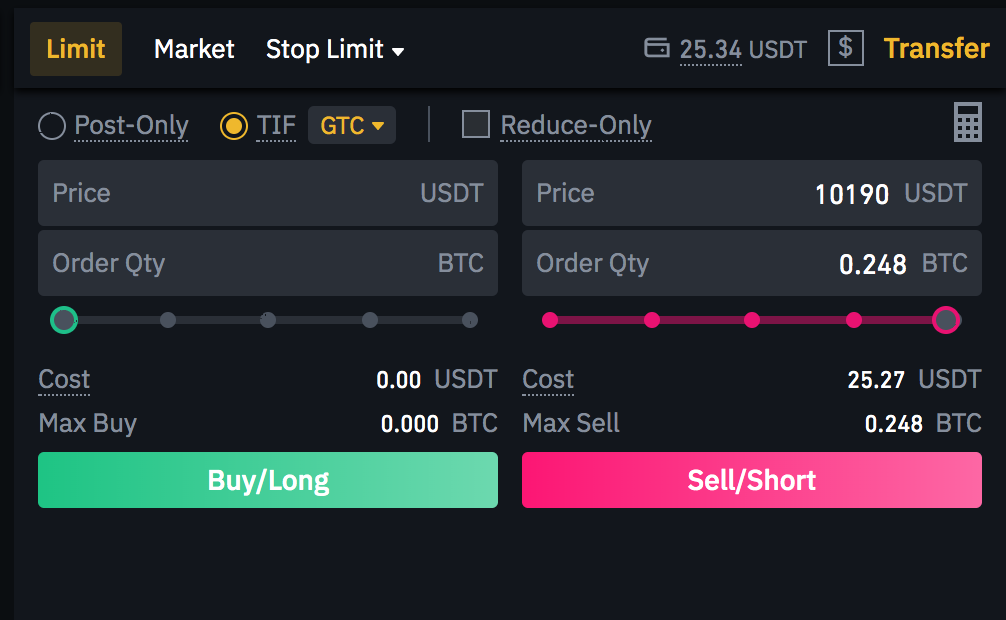Click the sell-side Order Qty field
The height and width of the screenshot is (620, 1006).
point(751,263)
